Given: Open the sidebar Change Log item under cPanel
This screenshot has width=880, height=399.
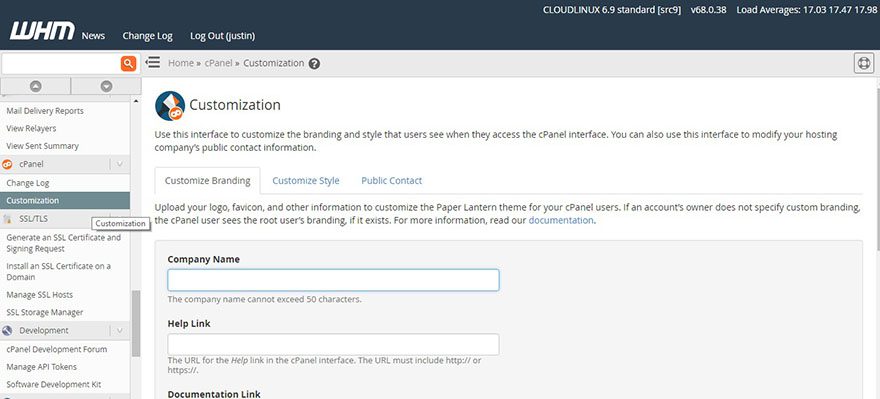Looking at the screenshot, I should click(28, 183).
